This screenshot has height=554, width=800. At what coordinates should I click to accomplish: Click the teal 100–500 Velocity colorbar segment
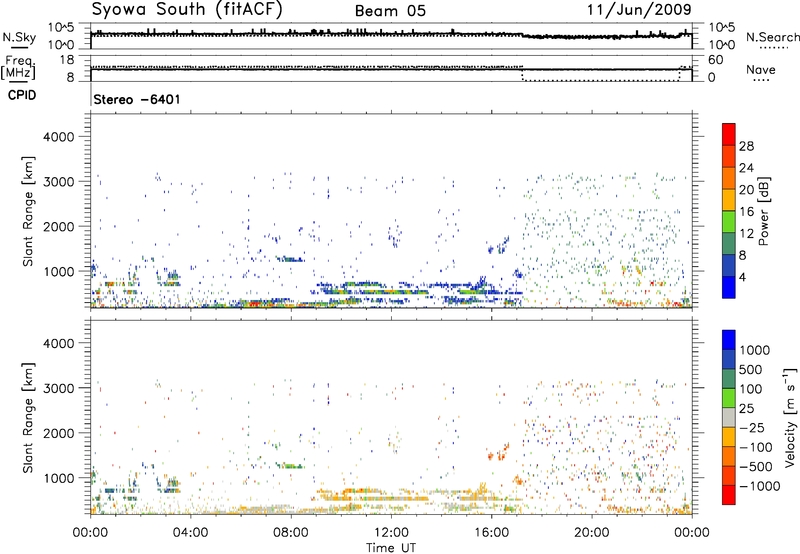coord(729,379)
